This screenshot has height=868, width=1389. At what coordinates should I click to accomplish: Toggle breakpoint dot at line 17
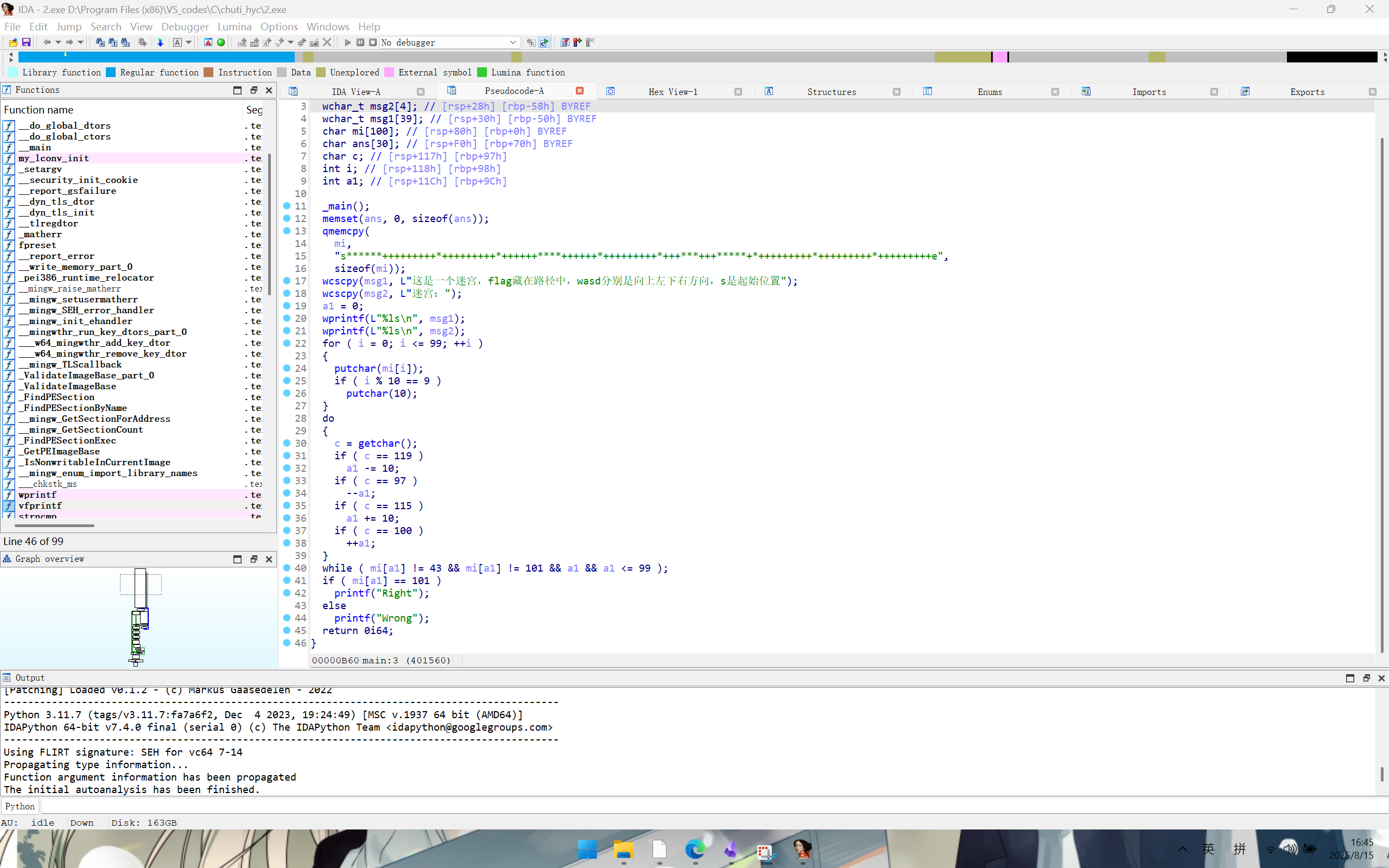[287, 281]
